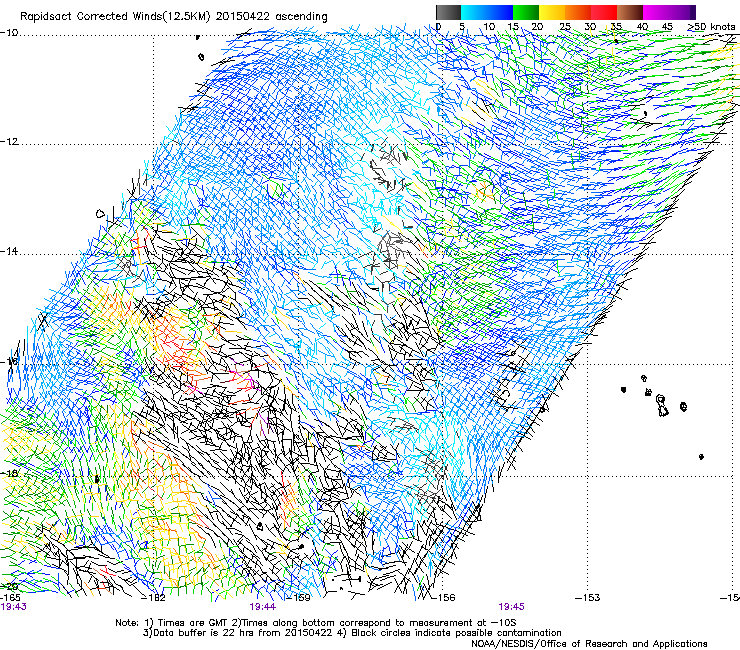Image resolution: width=740 pixels, height=650 pixels.
Task: Click the magenta 40–45 knots legend swatch
Action: tap(656, 12)
